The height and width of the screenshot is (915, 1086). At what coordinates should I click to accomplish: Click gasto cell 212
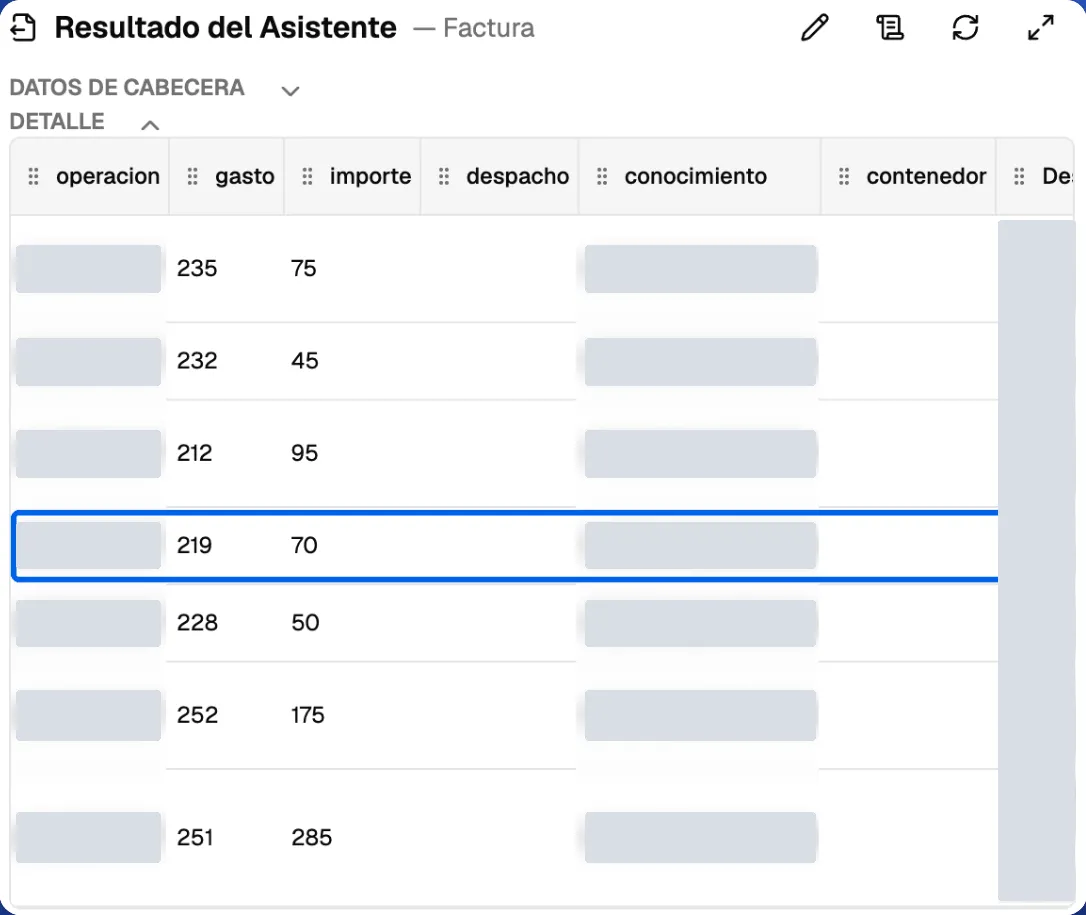coord(194,453)
